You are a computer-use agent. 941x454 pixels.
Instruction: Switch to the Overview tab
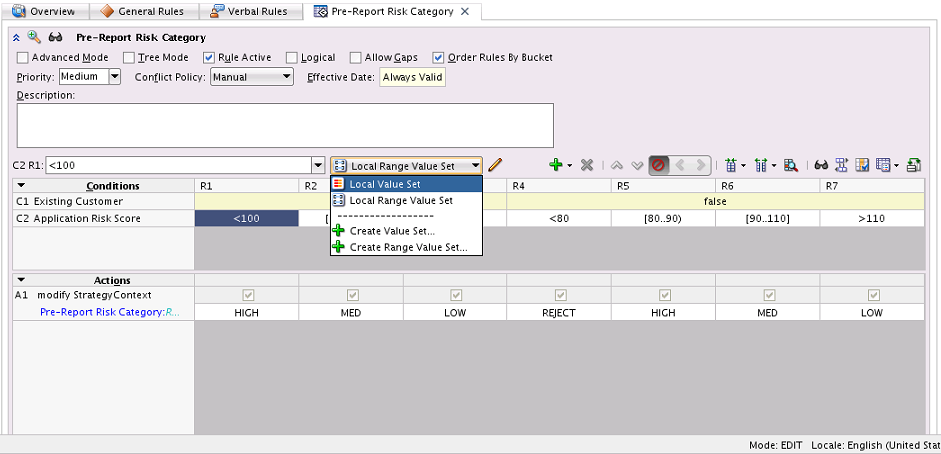point(45,11)
